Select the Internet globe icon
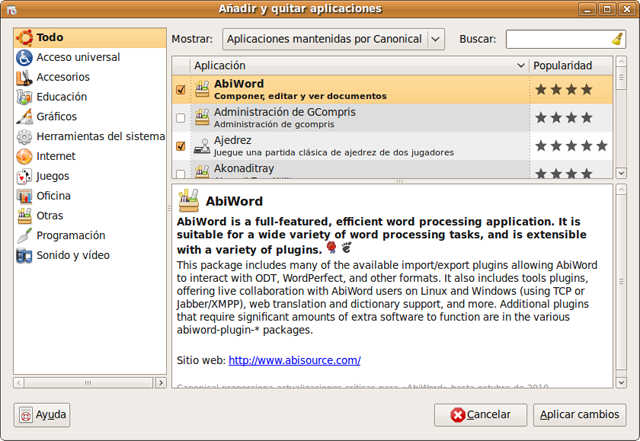Screen dimensions: 640x441 tap(25, 156)
